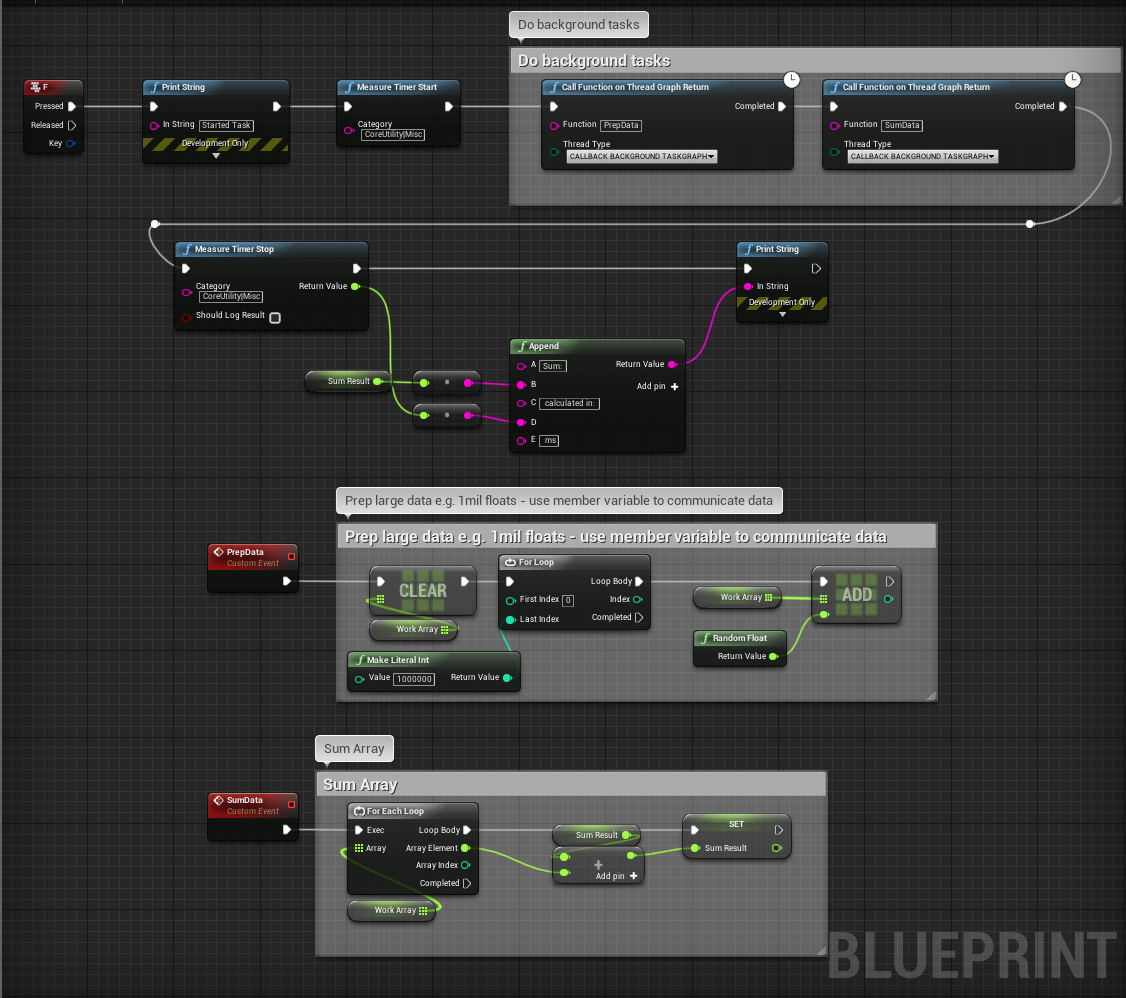Click the clock icon on the SumData async node
This screenshot has height=998, width=1126.
(1072, 79)
